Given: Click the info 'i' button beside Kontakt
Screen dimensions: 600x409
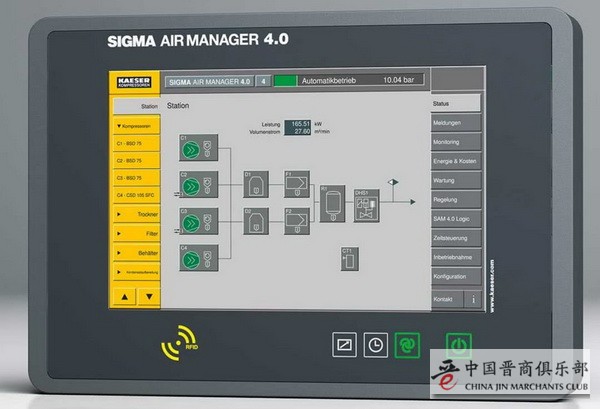Looking at the screenshot, I should pos(472,300).
